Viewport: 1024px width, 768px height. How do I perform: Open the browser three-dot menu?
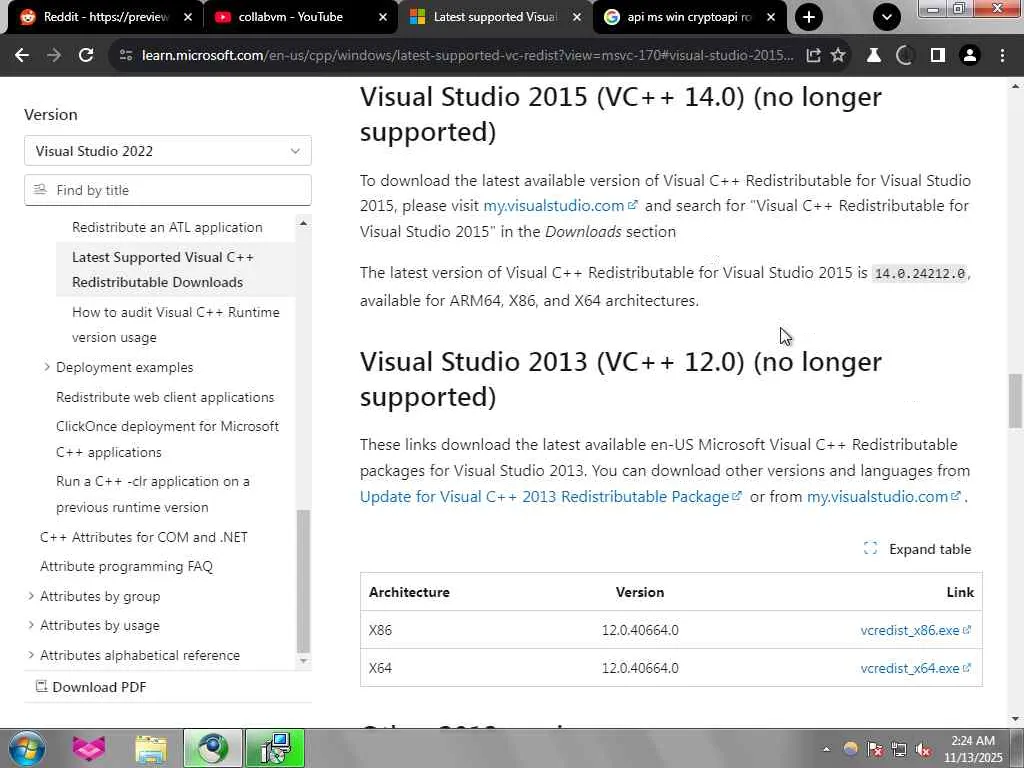click(x=1002, y=56)
